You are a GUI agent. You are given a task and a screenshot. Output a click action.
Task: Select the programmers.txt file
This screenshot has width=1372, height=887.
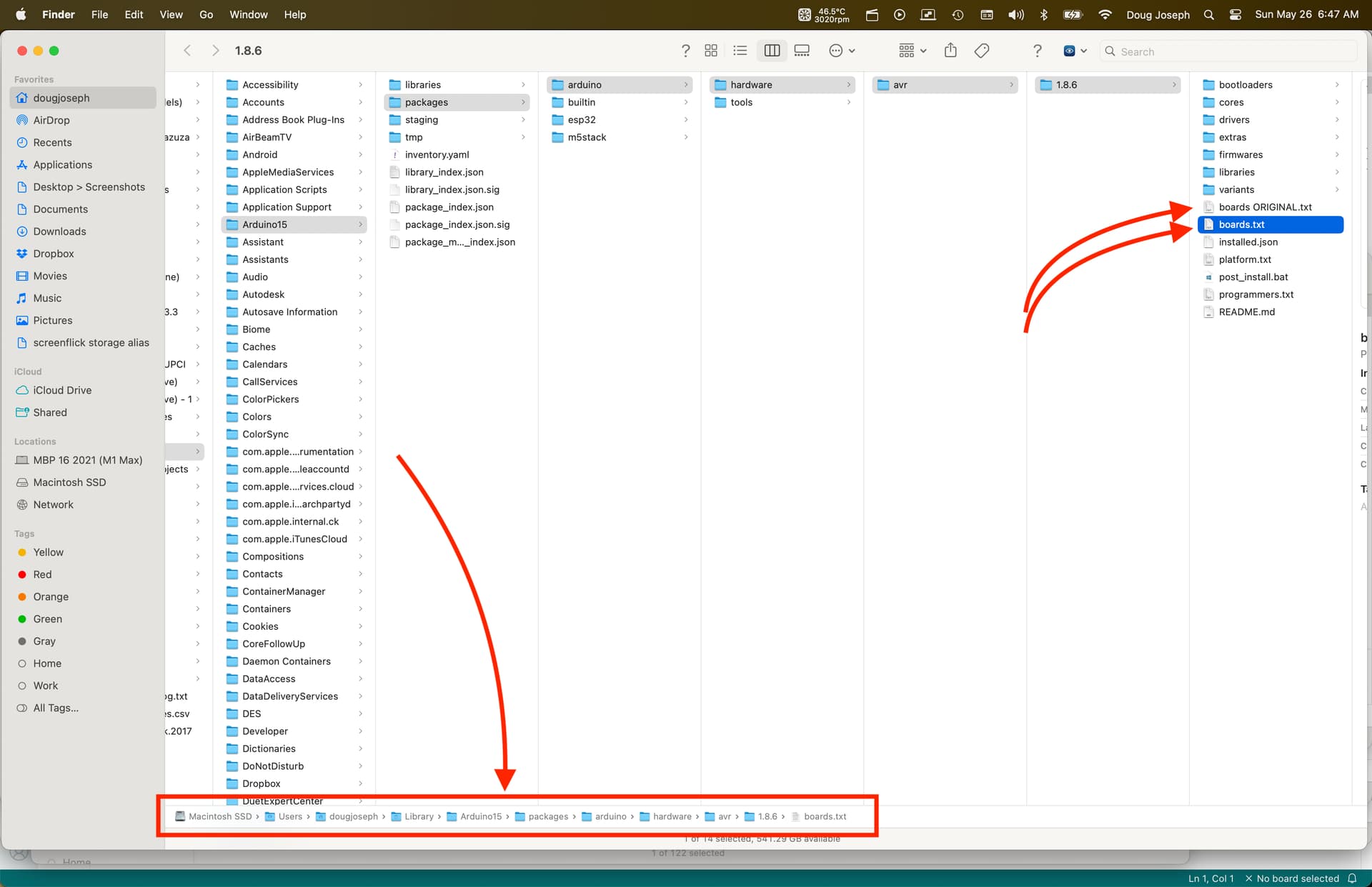pyautogui.click(x=1271, y=294)
